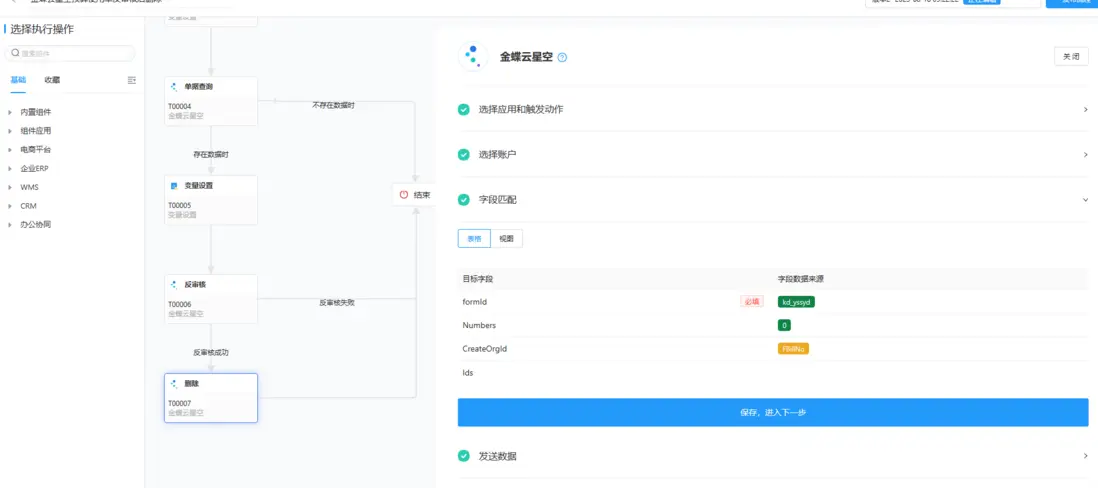Click the green check next to 选择应用和触发动作
This screenshot has width=1098, height=488.
[x=464, y=109]
